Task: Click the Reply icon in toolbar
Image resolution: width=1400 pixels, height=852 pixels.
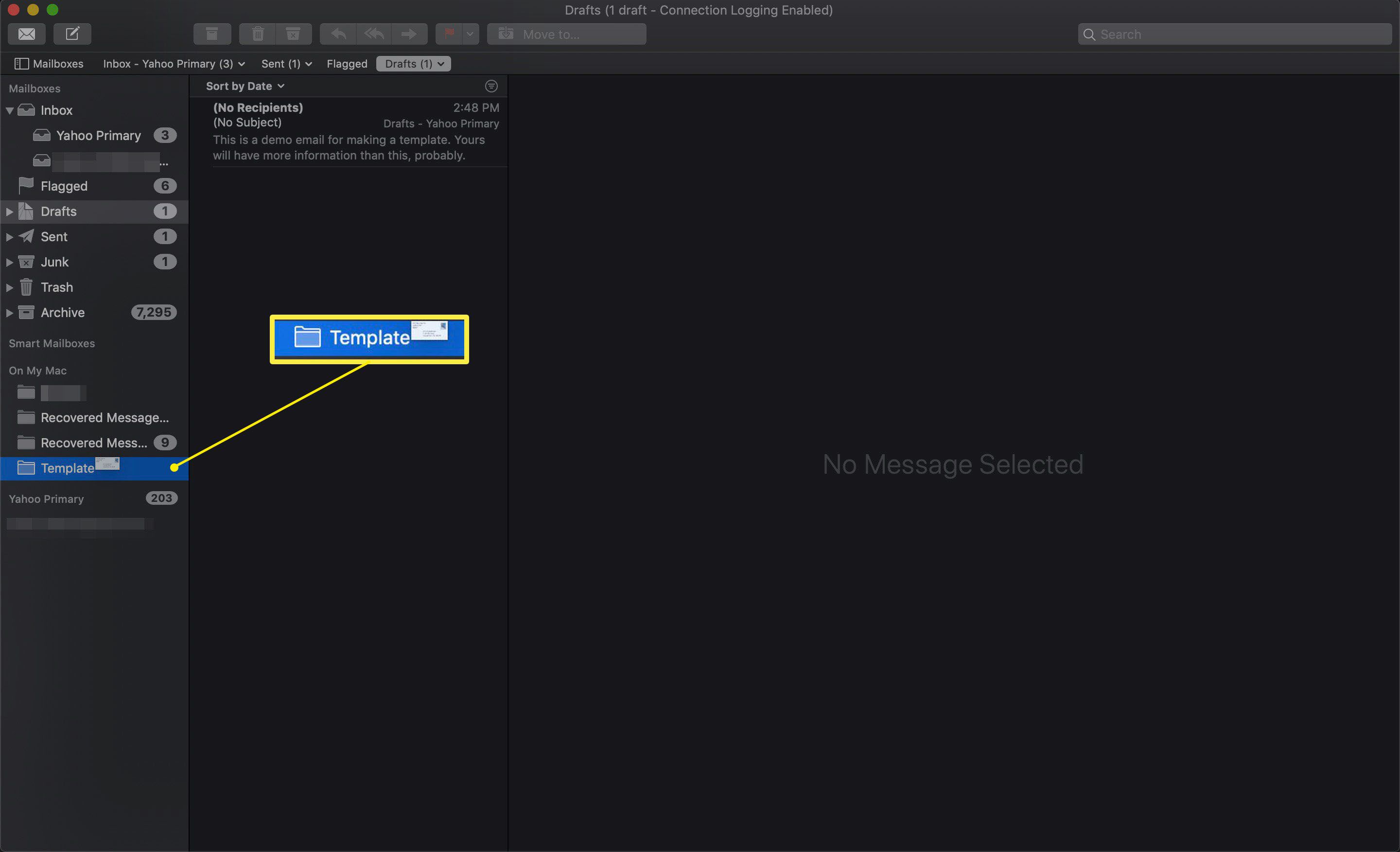Action: click(338, 33)
